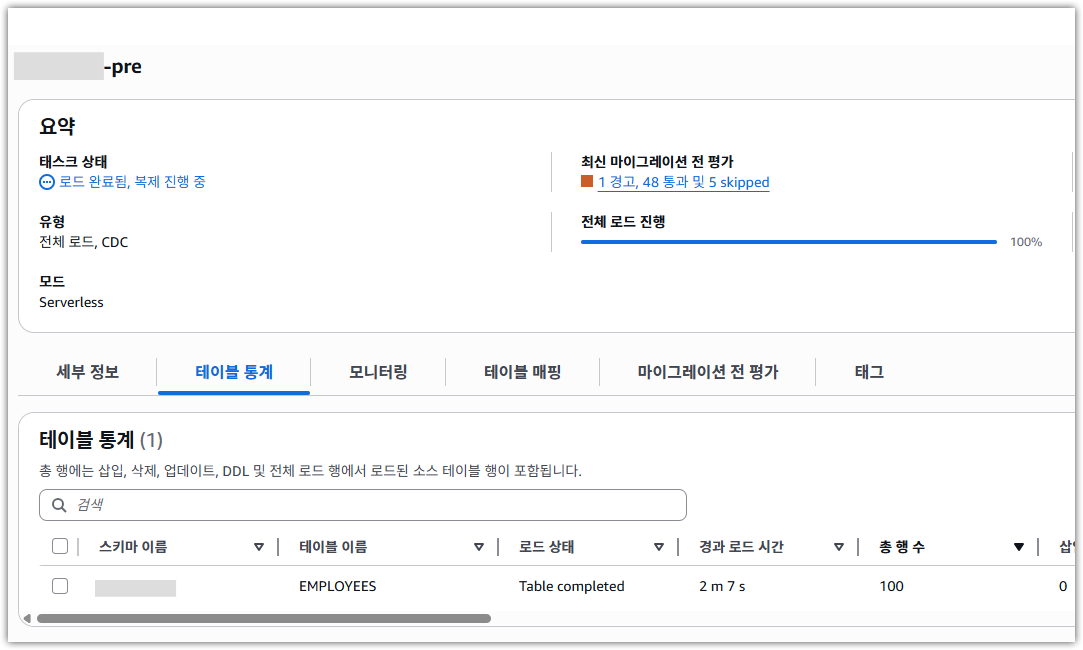Sort by 경과 로드 시간 using its arrow
The height and width of the screenshot is (650, 1083).
point(839,547)
